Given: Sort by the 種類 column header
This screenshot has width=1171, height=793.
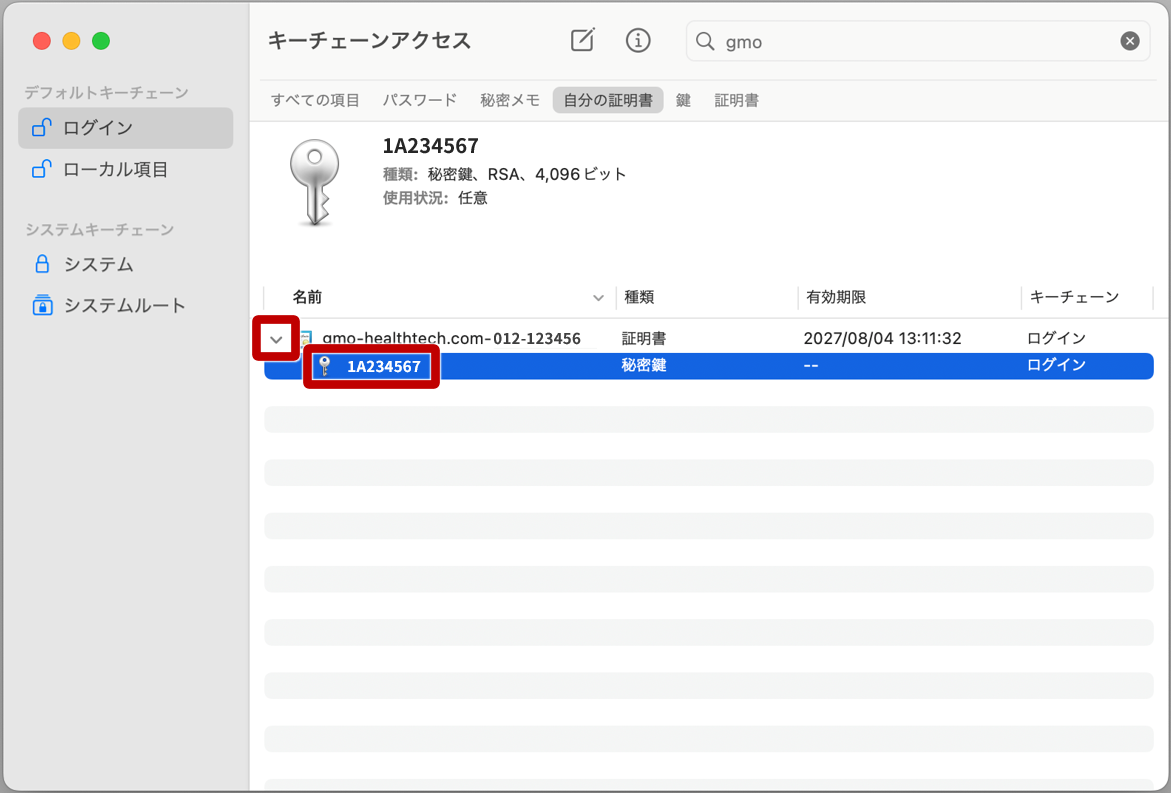Looking at the screenshot, I should (639, 297).
